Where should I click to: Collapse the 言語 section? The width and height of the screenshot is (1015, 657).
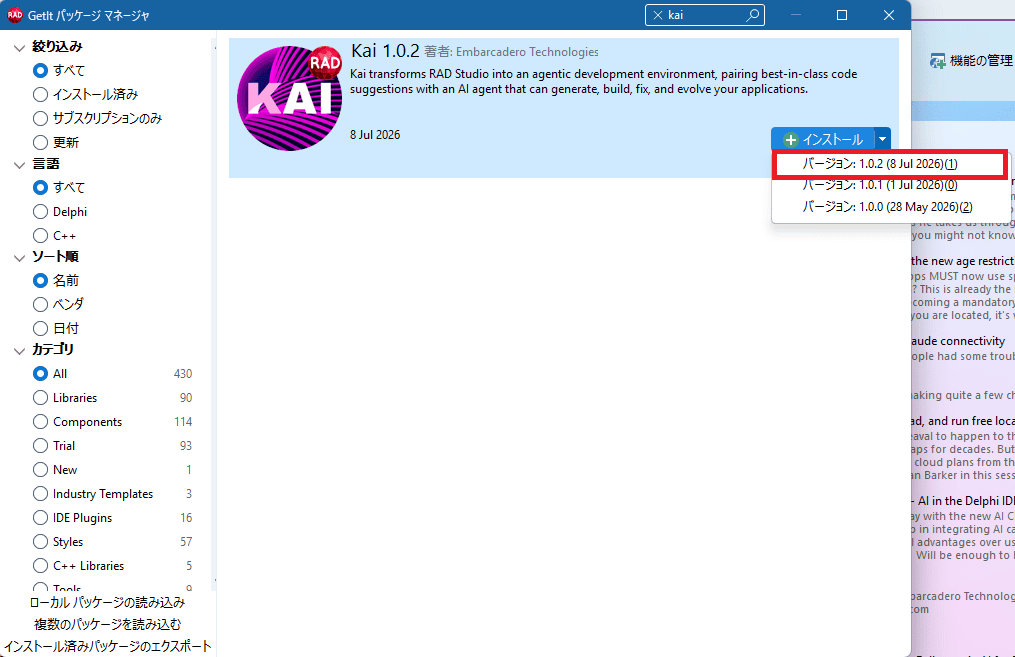[19, 164]
